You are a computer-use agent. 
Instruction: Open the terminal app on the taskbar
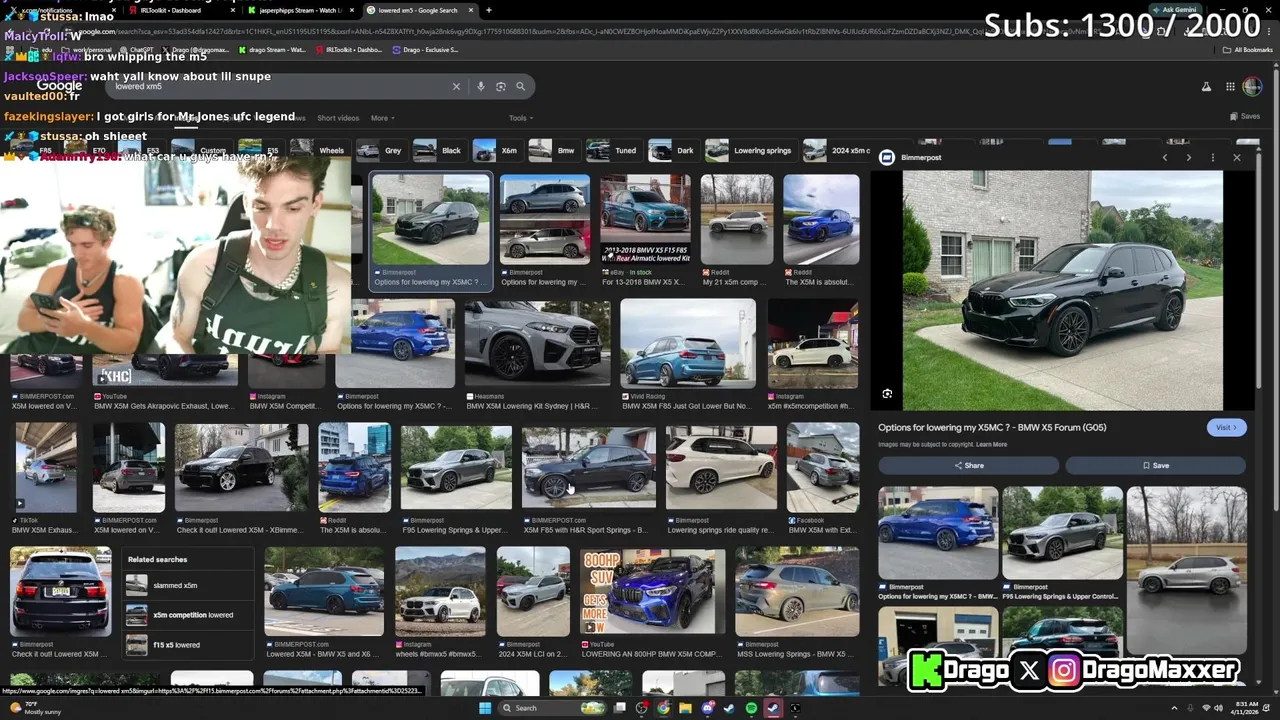click(x=795, y=708)
